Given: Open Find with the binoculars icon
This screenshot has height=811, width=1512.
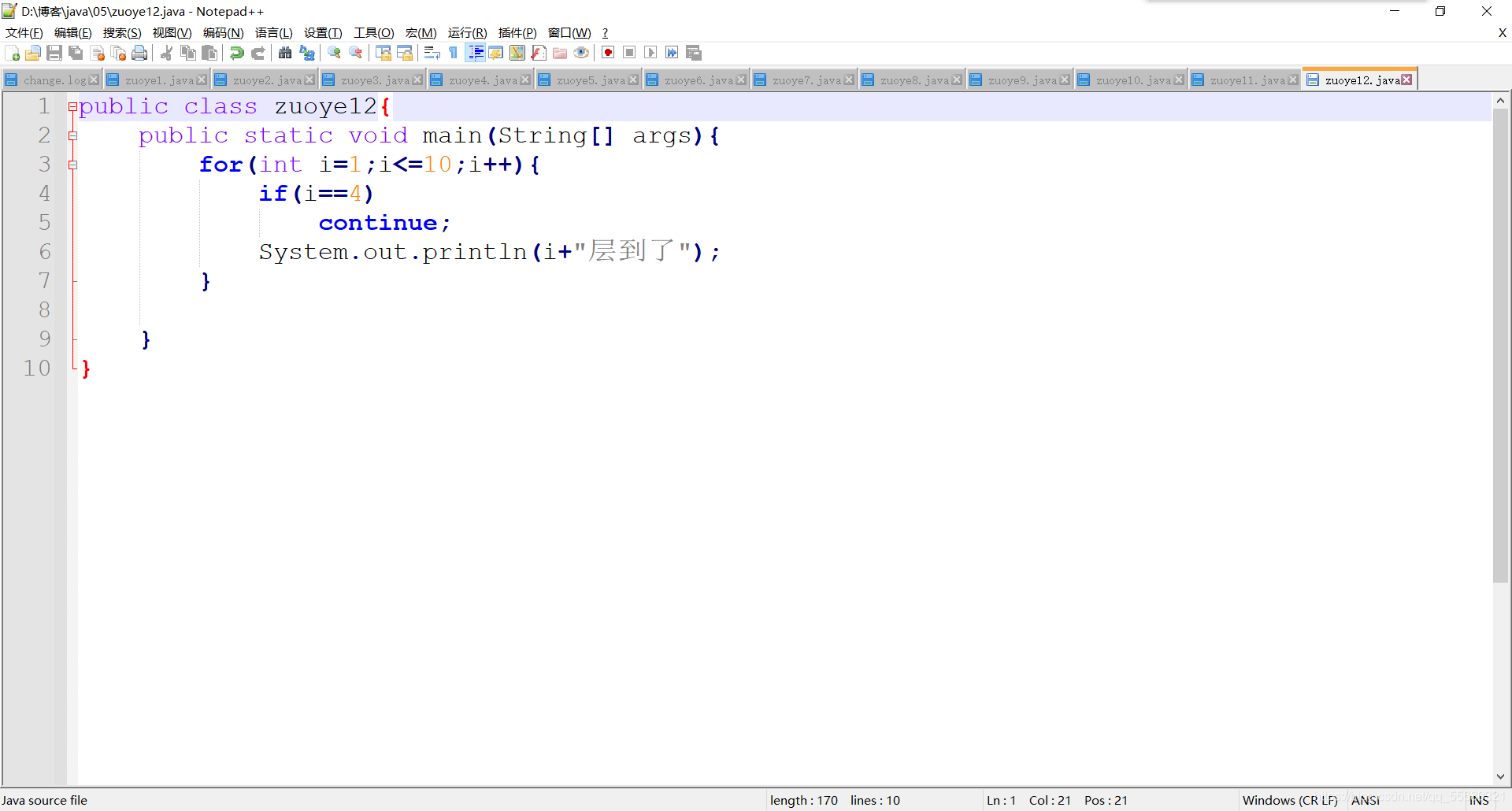Looking at the screenshot, I should (x=285, y=53).
